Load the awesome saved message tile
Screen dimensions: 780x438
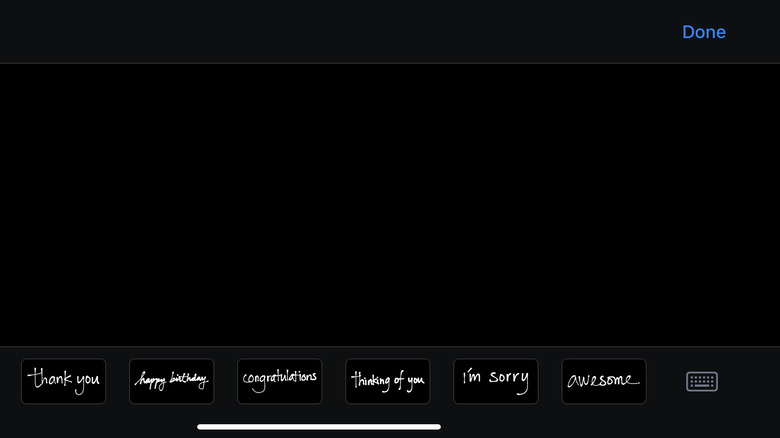[604, 381]
